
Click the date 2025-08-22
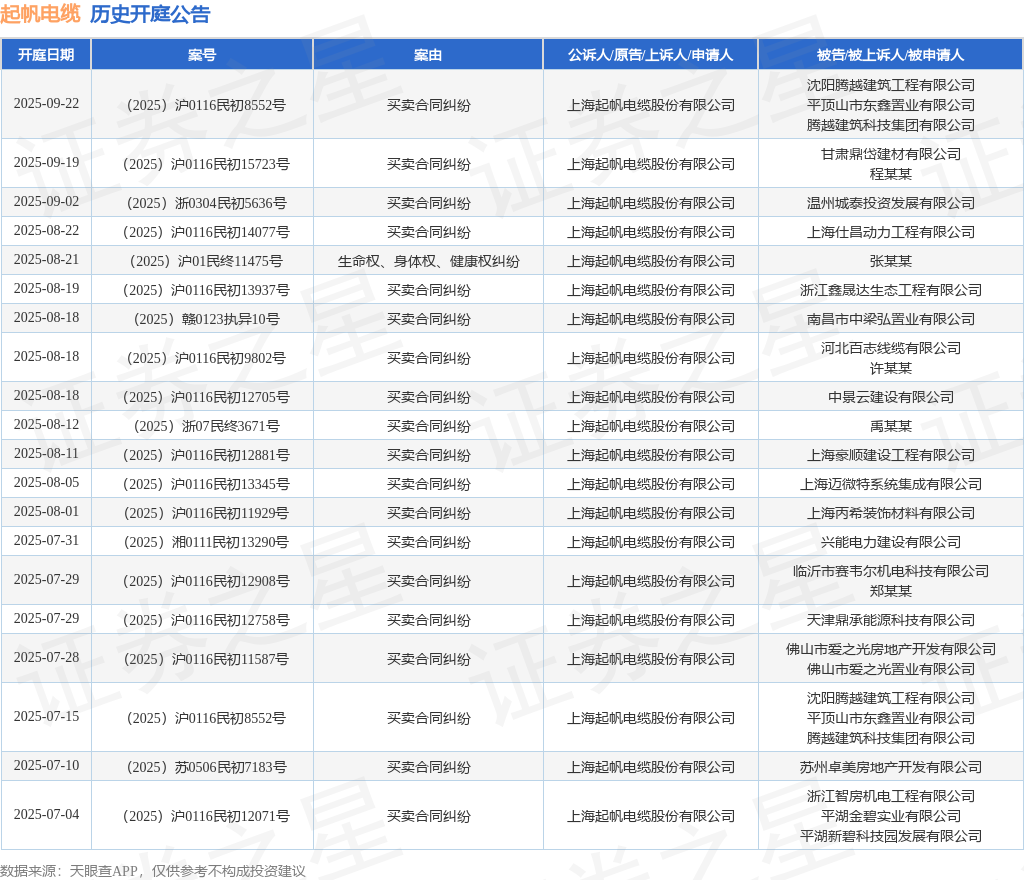[x=46, y=230]
